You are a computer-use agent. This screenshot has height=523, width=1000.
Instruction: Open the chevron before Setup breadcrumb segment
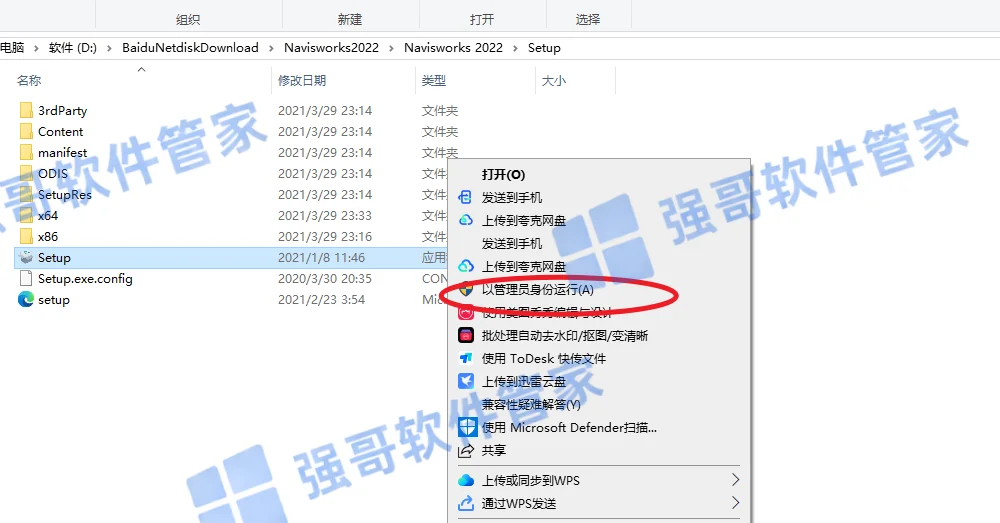(x=515, y=48)
